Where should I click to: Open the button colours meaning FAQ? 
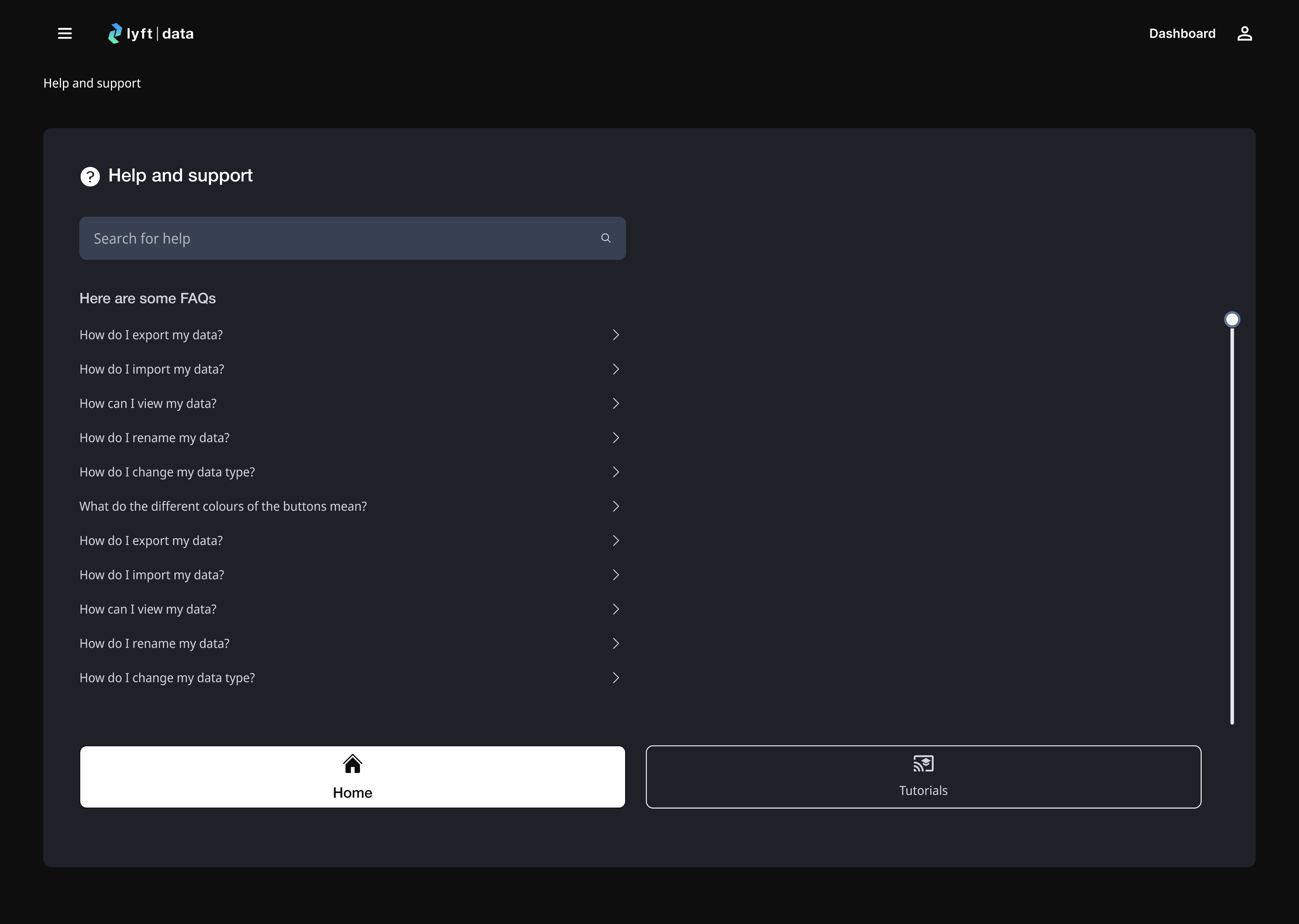(223, 506)
